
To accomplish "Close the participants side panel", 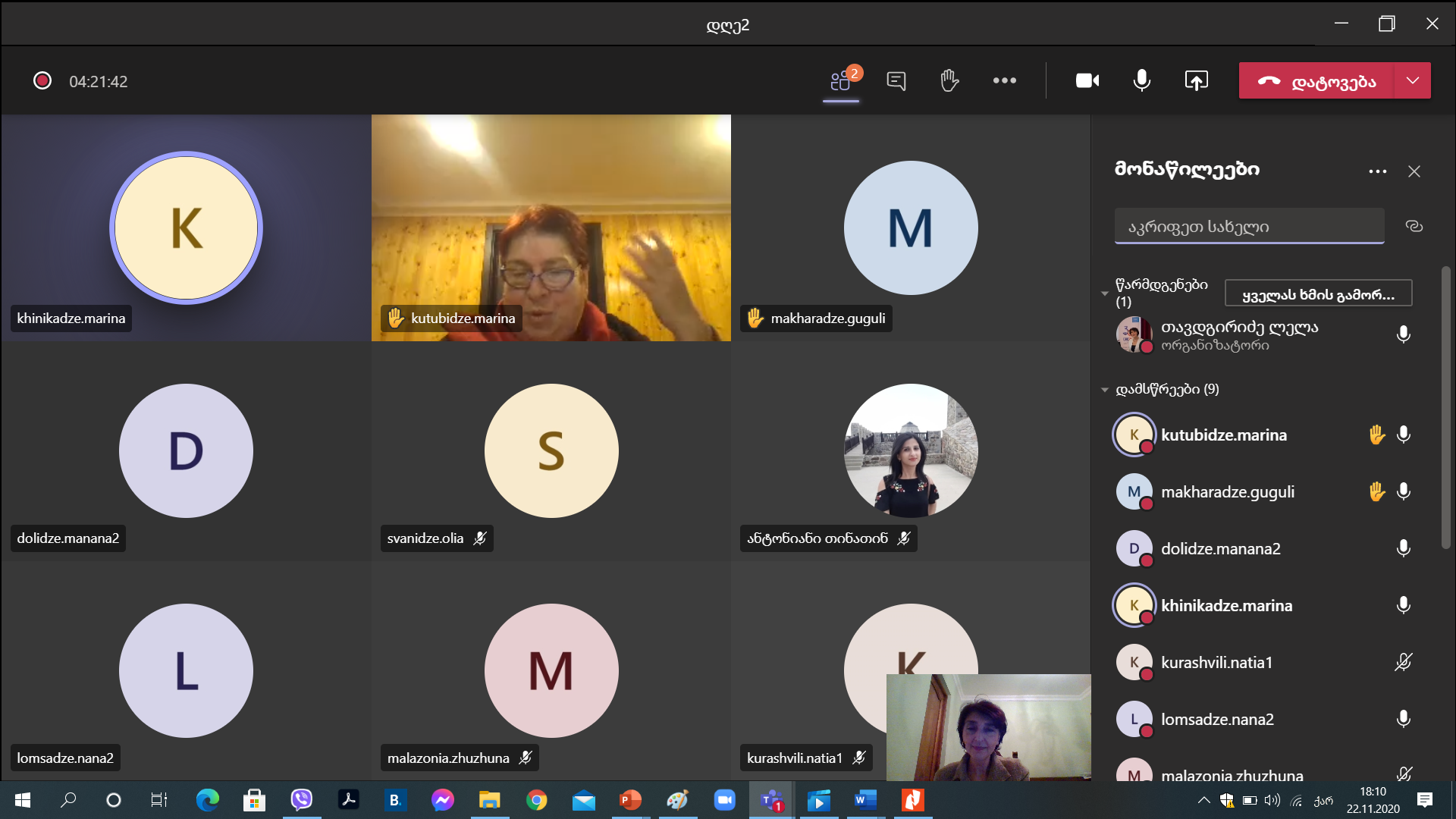I will coord(1414,171).
